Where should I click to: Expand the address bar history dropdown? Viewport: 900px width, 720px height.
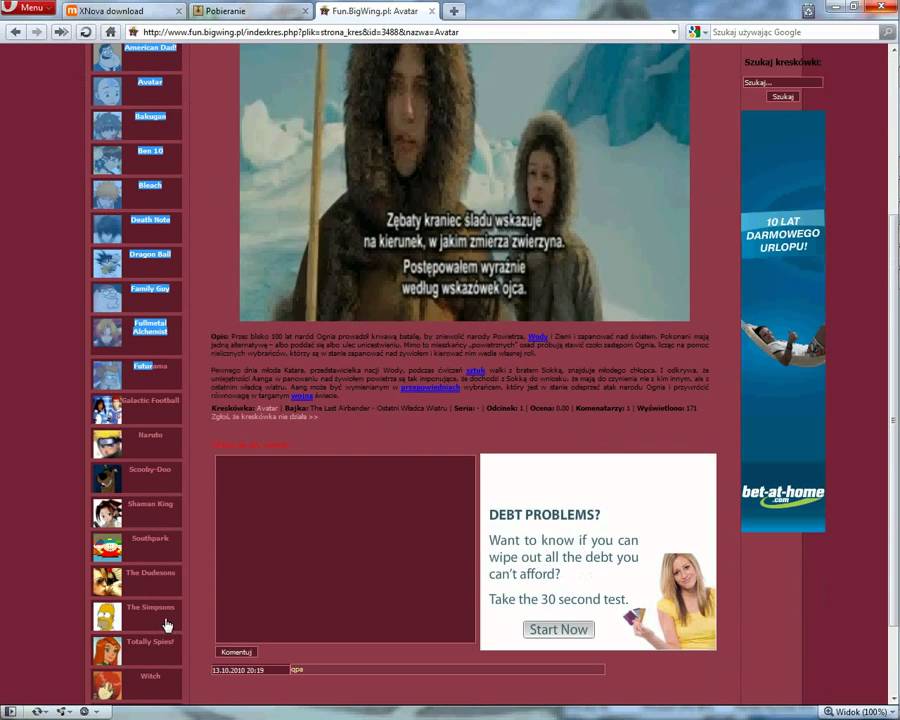click(674, 32)
